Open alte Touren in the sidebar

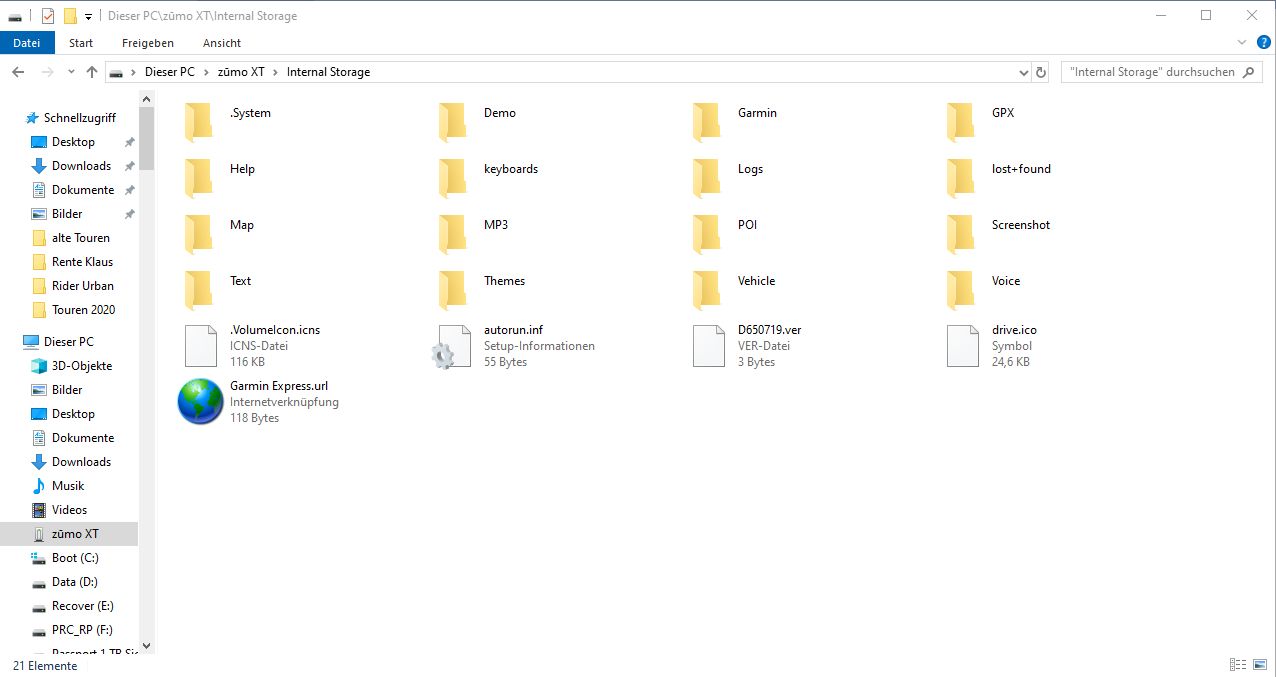pyautogui.click(x=80, y=238)
